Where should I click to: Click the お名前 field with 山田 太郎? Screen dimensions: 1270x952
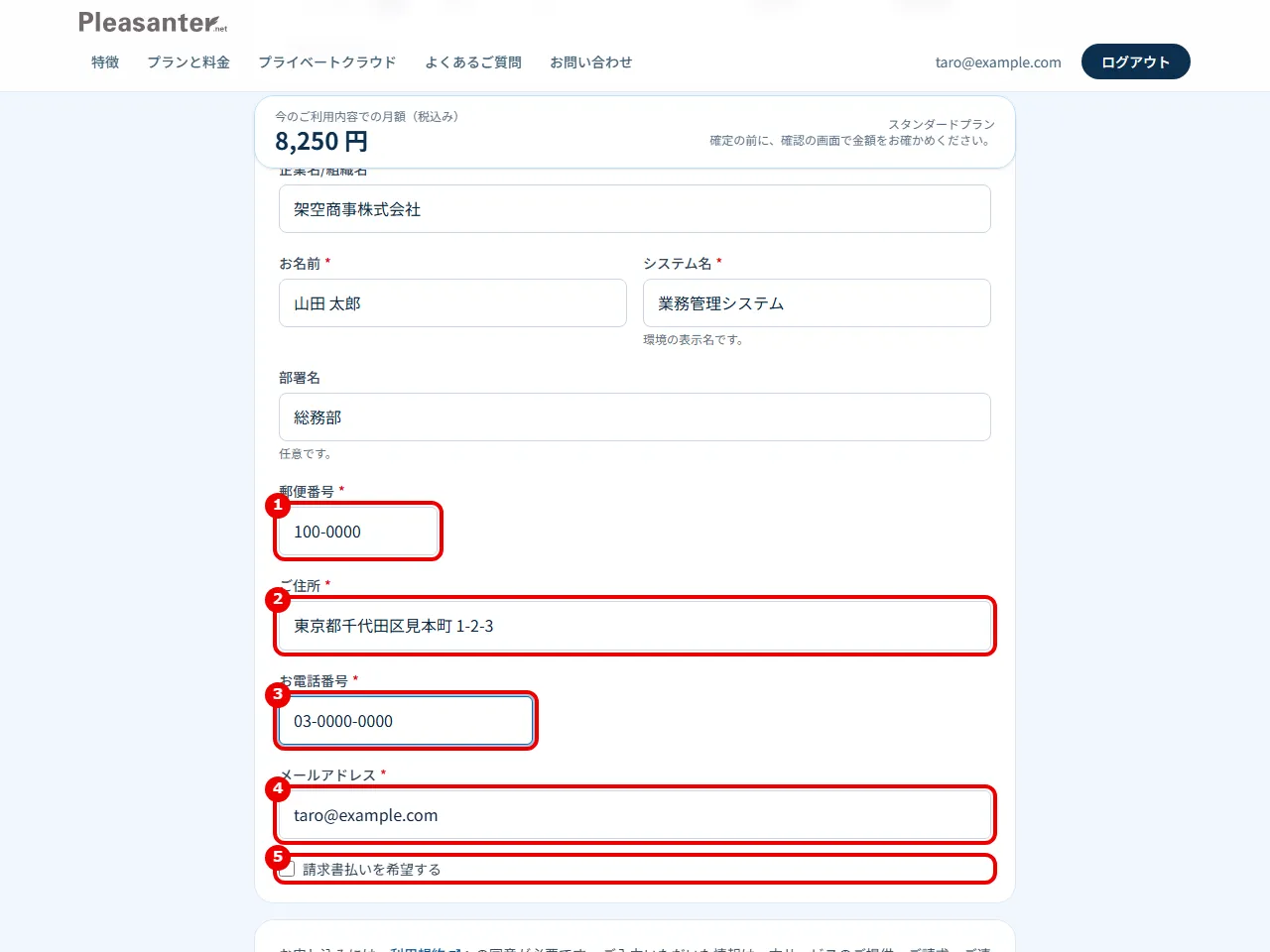coord(452,303)
